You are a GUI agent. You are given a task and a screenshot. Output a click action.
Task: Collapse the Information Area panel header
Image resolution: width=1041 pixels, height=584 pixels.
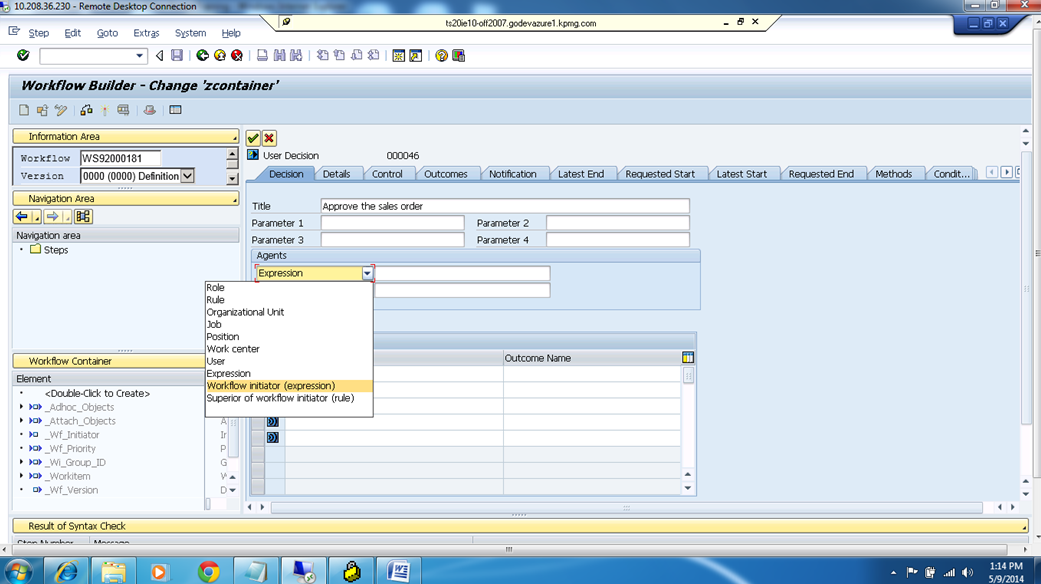pos(125,135)
